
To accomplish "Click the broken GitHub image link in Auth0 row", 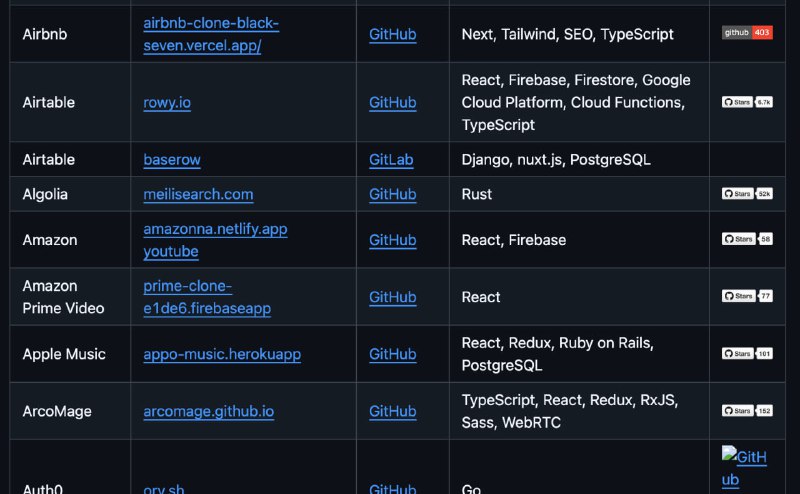I will point(744,468).
